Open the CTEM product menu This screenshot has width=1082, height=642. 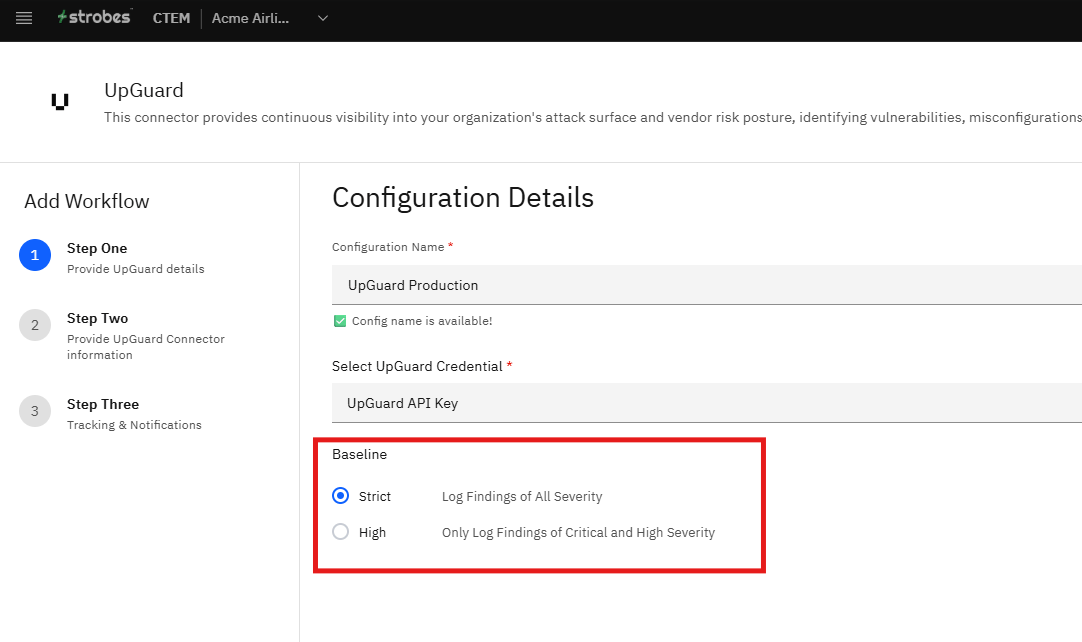[x=171, y=19]
